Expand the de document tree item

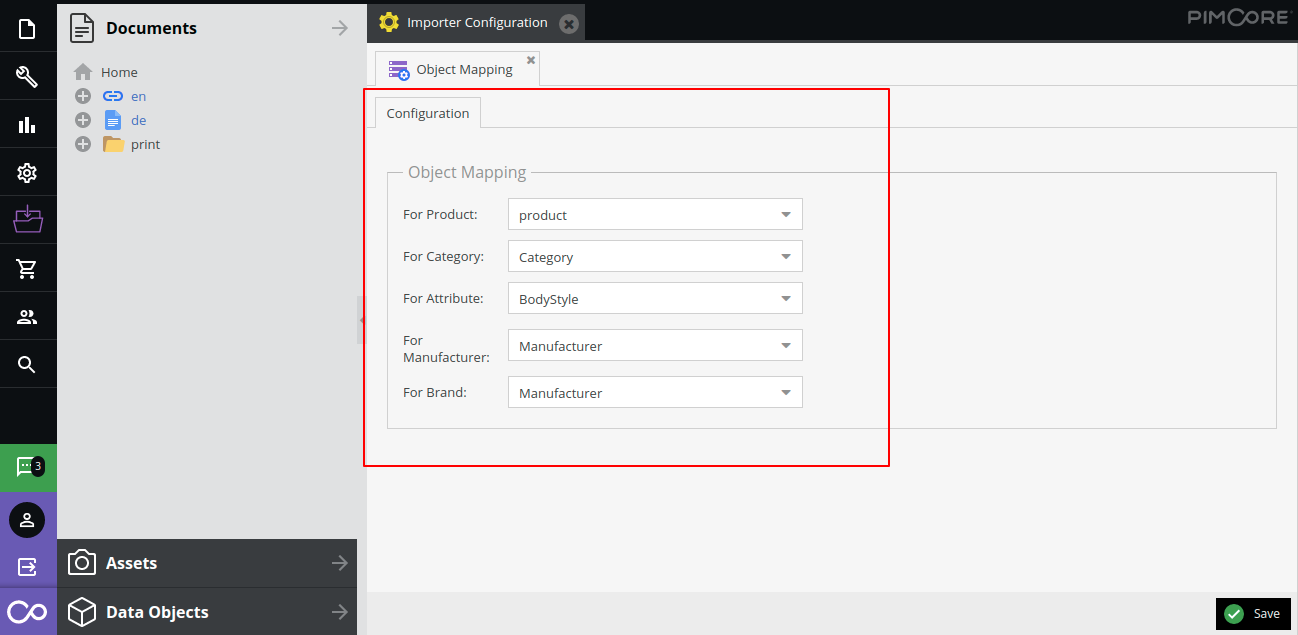click(x=82, y=119)
